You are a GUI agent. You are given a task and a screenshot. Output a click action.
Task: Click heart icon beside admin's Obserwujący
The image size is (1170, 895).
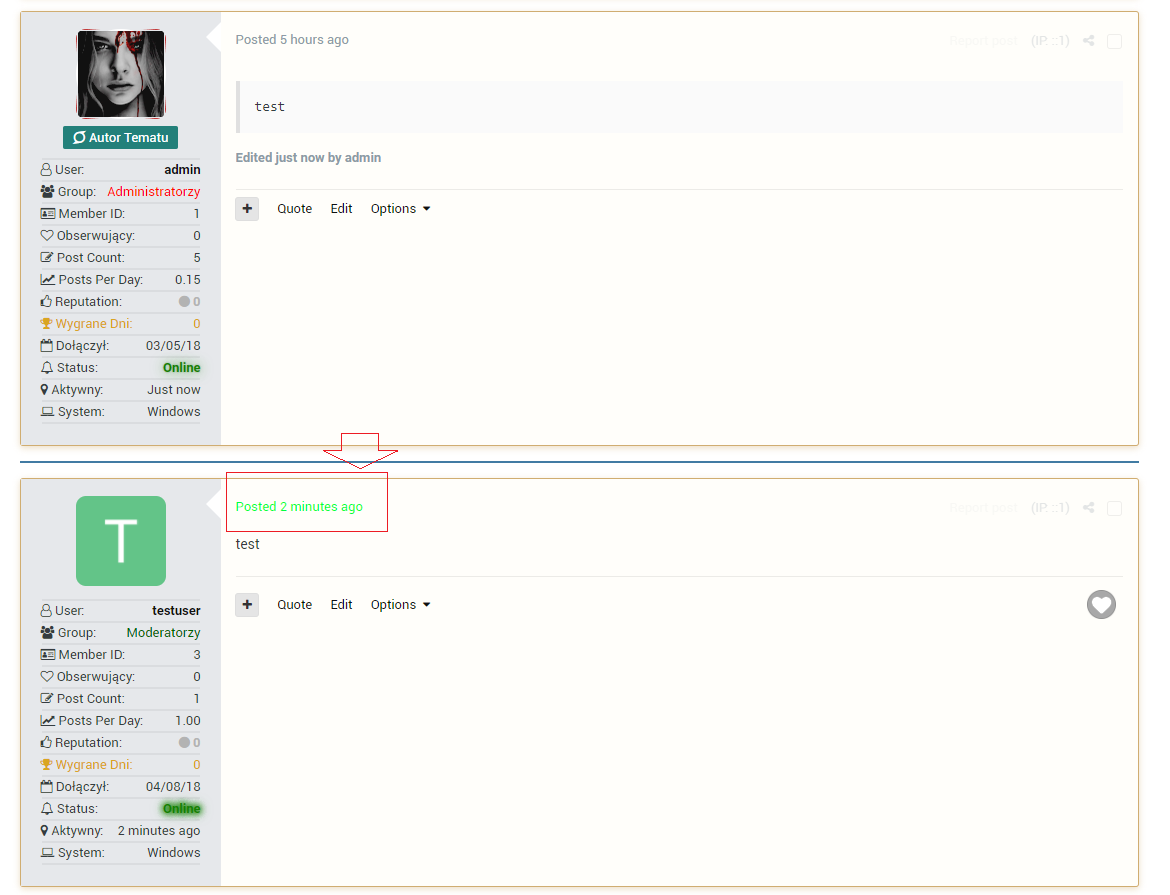[47, 236]
